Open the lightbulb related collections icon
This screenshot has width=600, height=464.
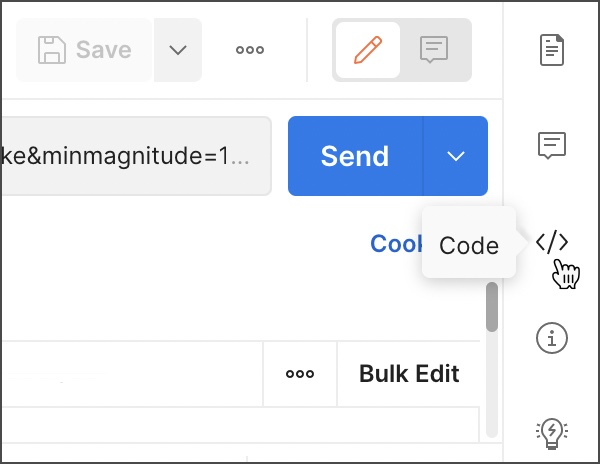pos(552,432)
